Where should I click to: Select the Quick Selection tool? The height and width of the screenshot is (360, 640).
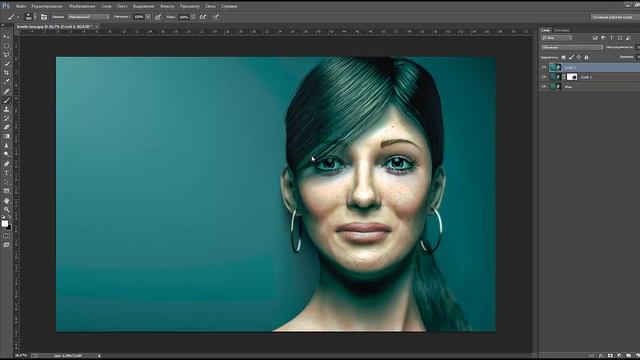pos(6,64)
